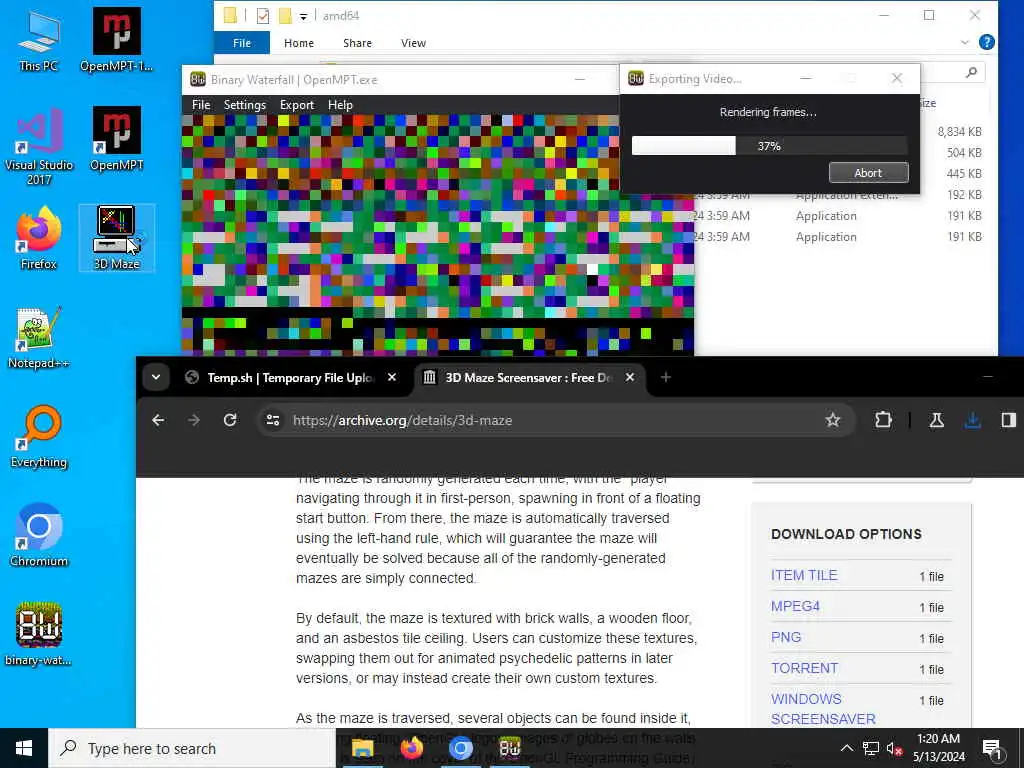Open the taskbar clock and date

938,748
